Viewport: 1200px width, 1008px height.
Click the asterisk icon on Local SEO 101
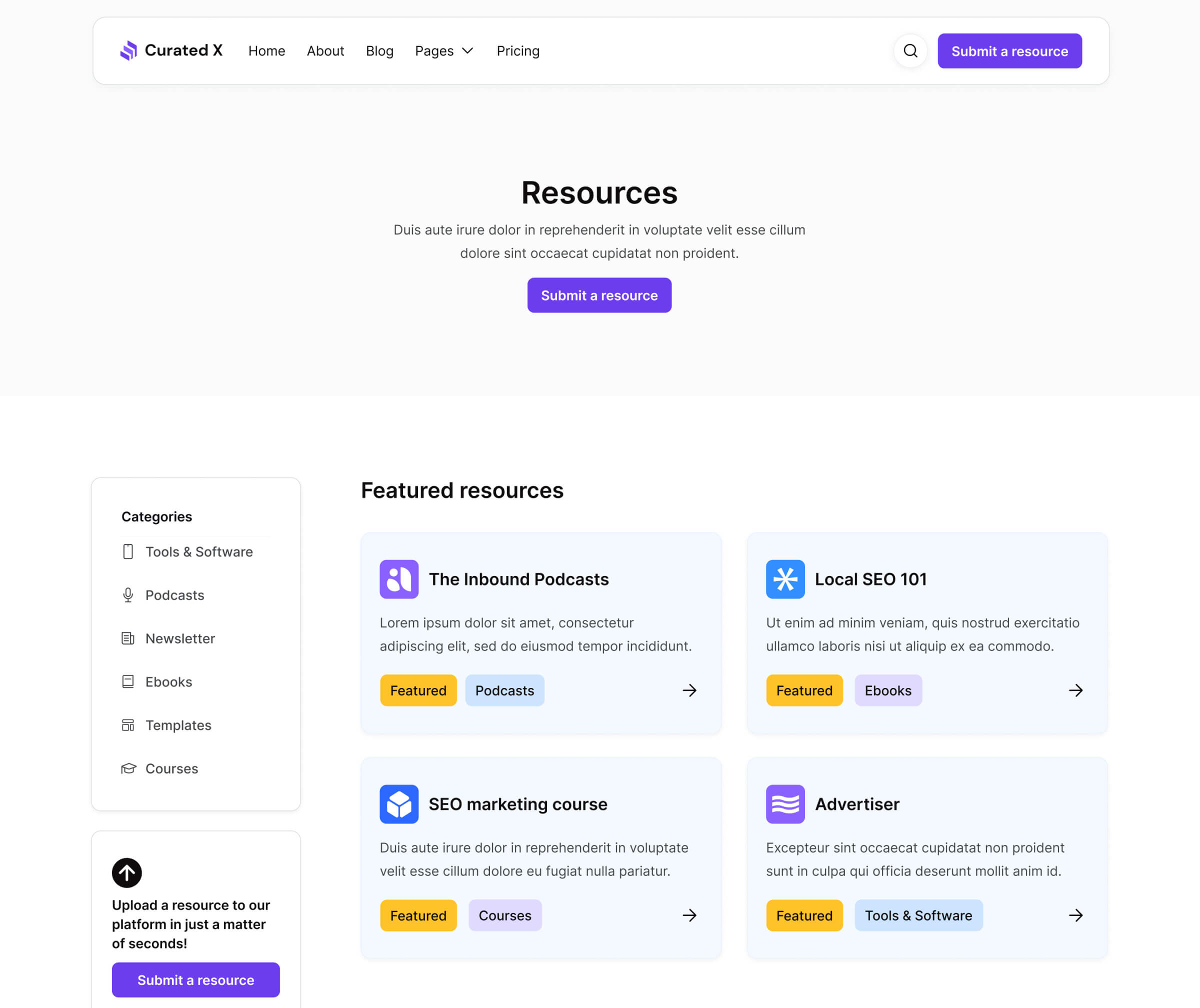point(785,579)
